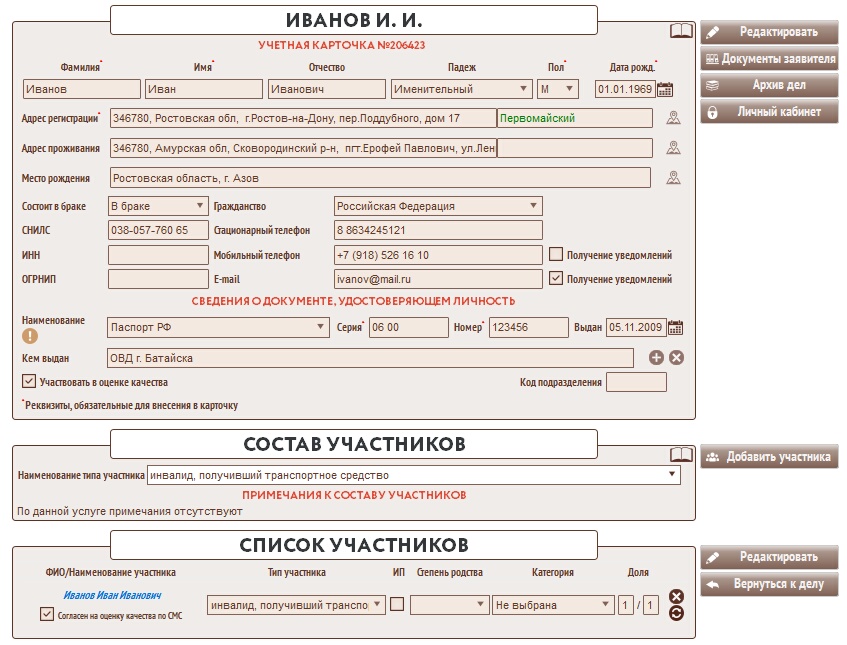Click the Добавить участника button
Screen dimensions: 847x645
[x=769, y=457]
